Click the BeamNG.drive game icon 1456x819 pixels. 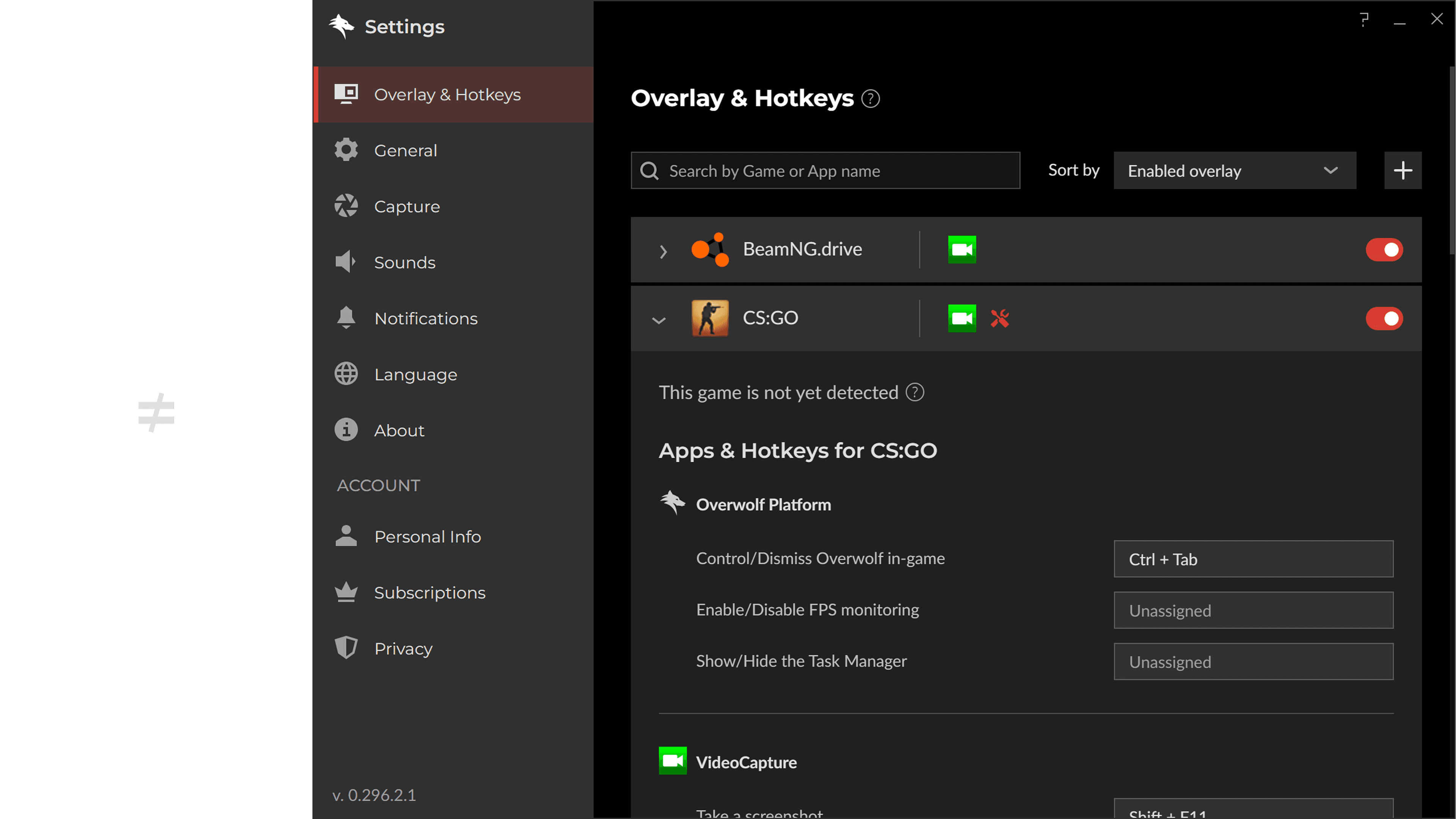click(x=710, y=249)
